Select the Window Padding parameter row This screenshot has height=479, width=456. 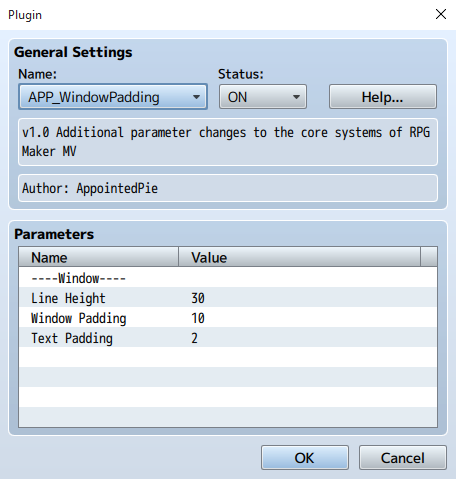[228, 317]
